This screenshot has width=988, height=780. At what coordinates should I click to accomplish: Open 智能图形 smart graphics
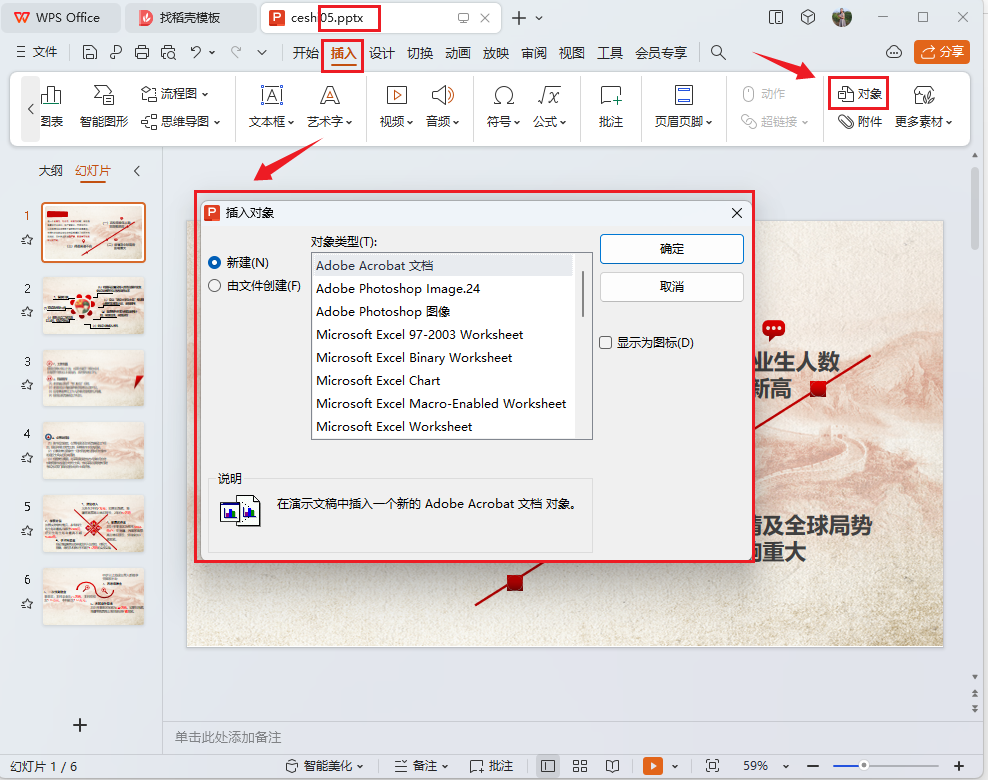[104, 106]
